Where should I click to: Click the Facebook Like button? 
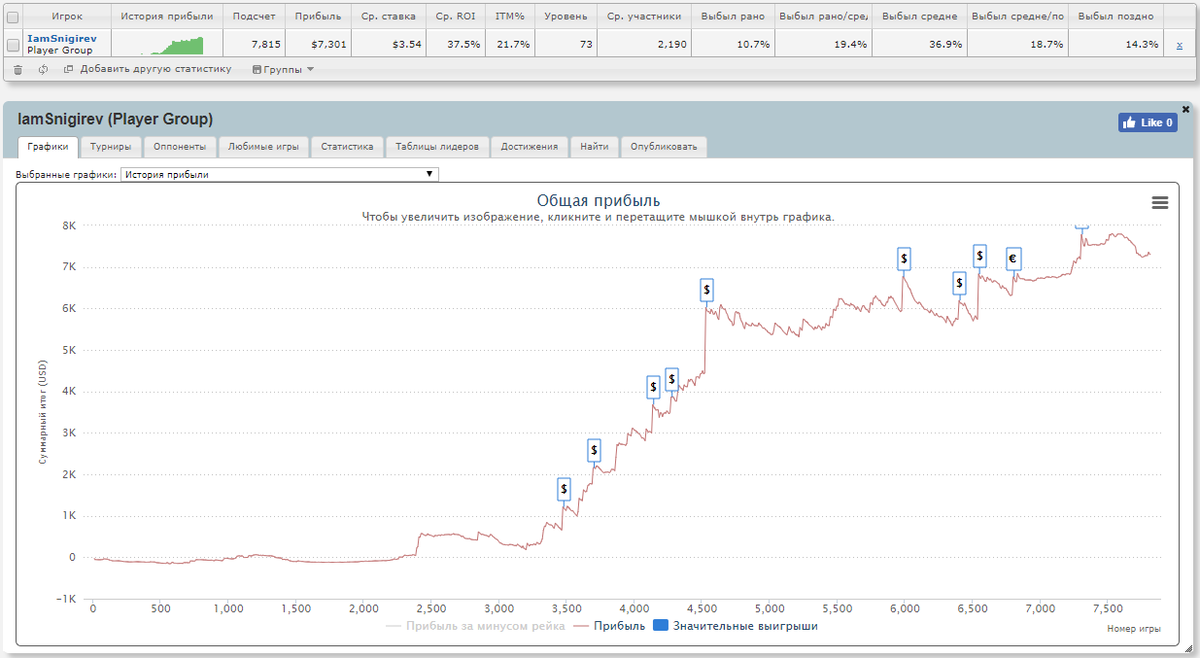[1148, 122]
